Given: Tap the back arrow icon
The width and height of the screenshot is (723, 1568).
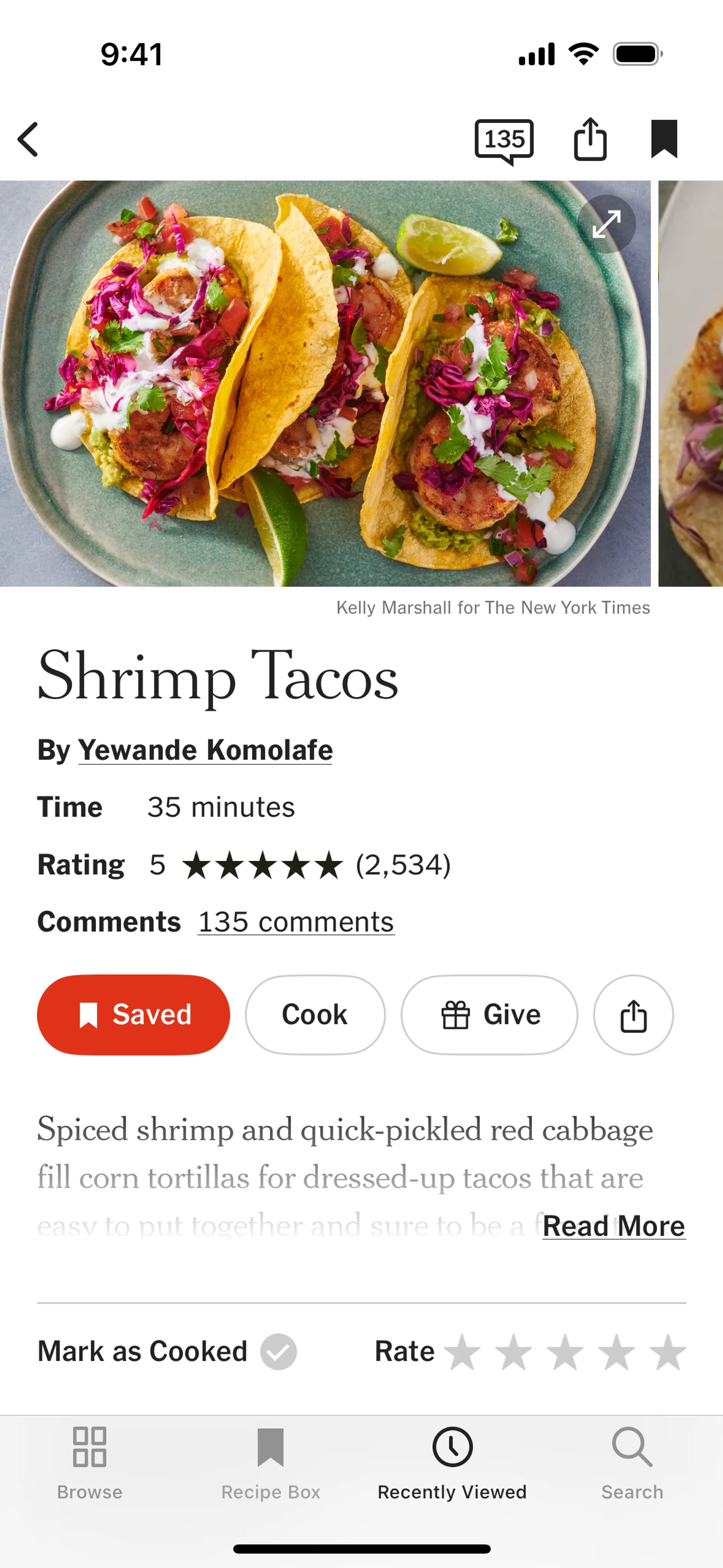Looking at the screenshot, I should tap(29, 139).
